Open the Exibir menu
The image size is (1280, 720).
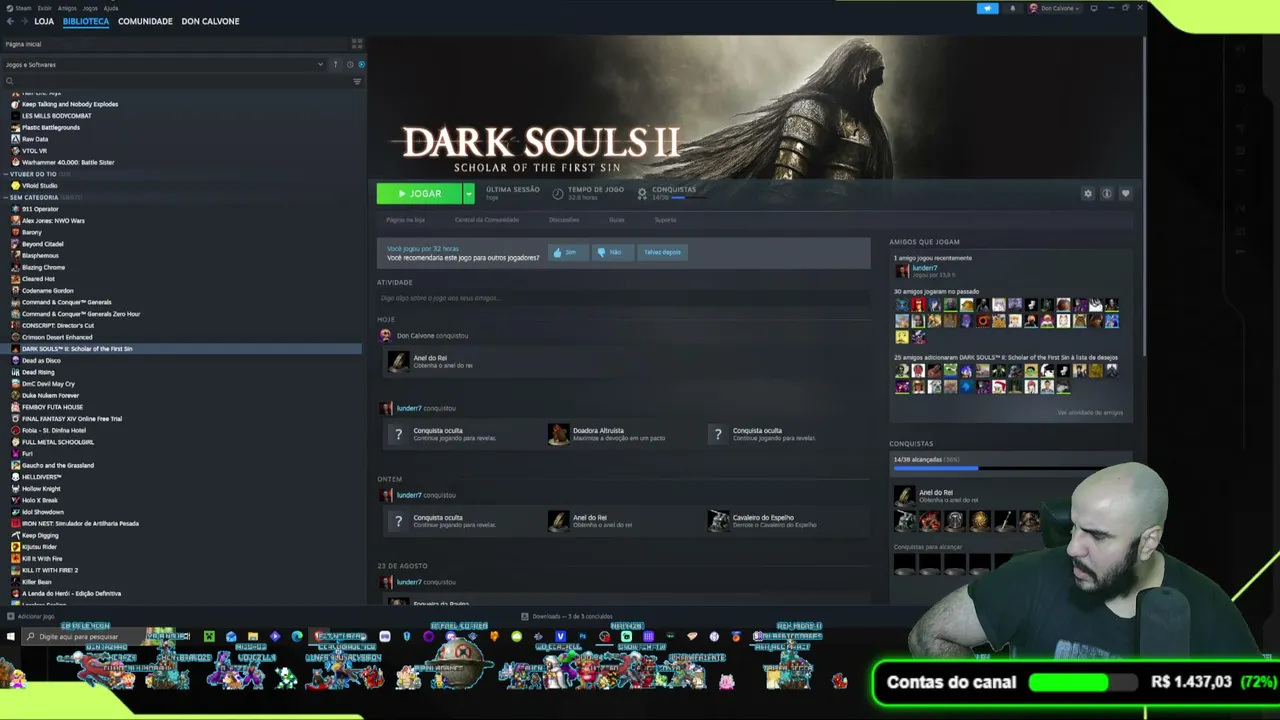45,8
